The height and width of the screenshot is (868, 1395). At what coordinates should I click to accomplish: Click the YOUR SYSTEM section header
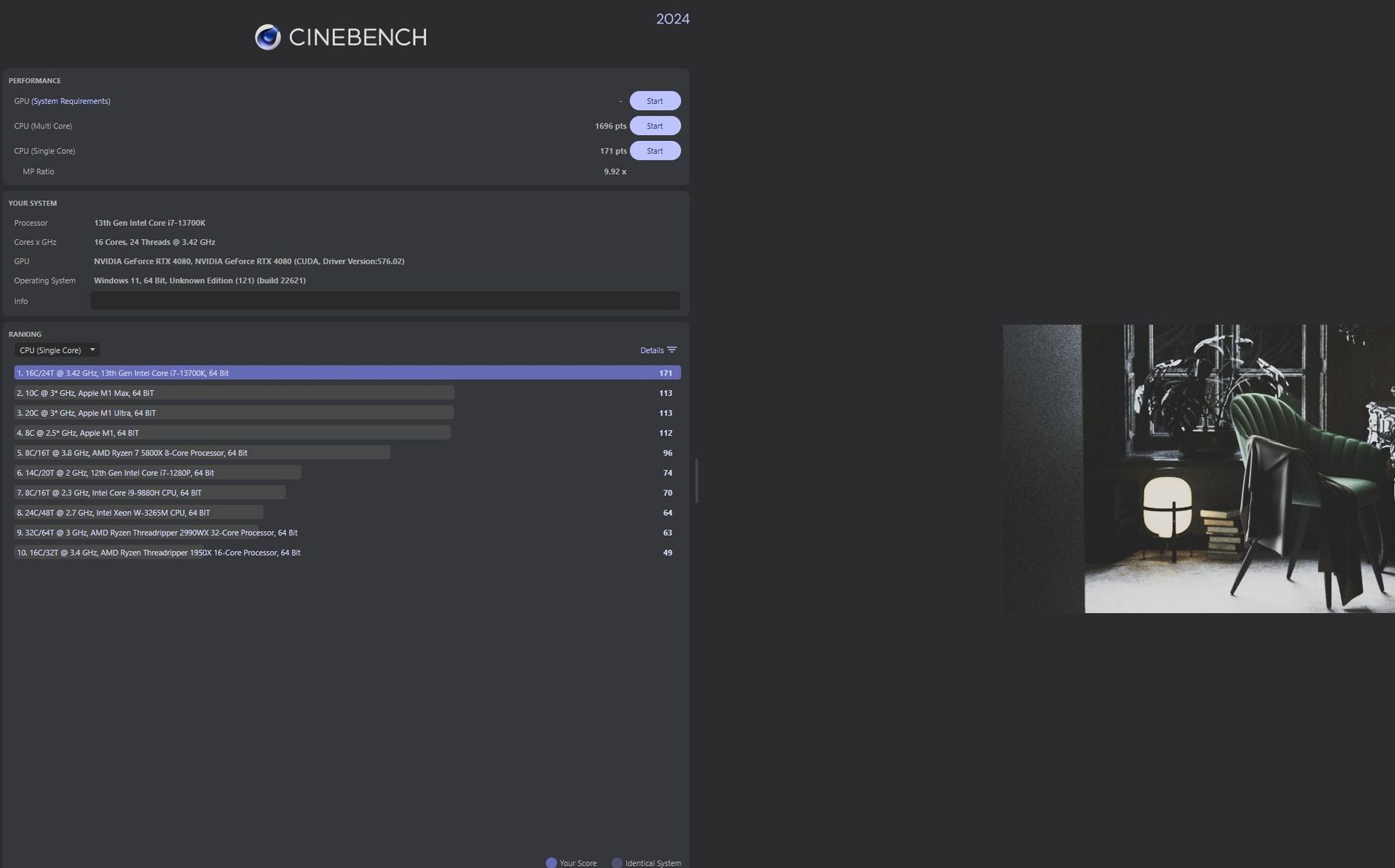(x=33, y=203)
